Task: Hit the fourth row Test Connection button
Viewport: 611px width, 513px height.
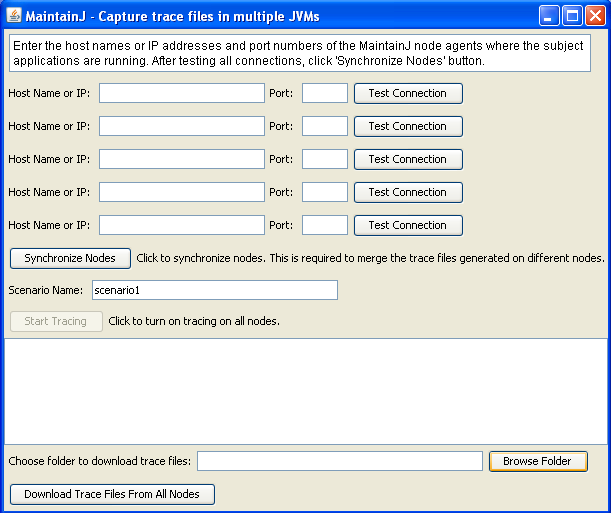Action: 407,192
